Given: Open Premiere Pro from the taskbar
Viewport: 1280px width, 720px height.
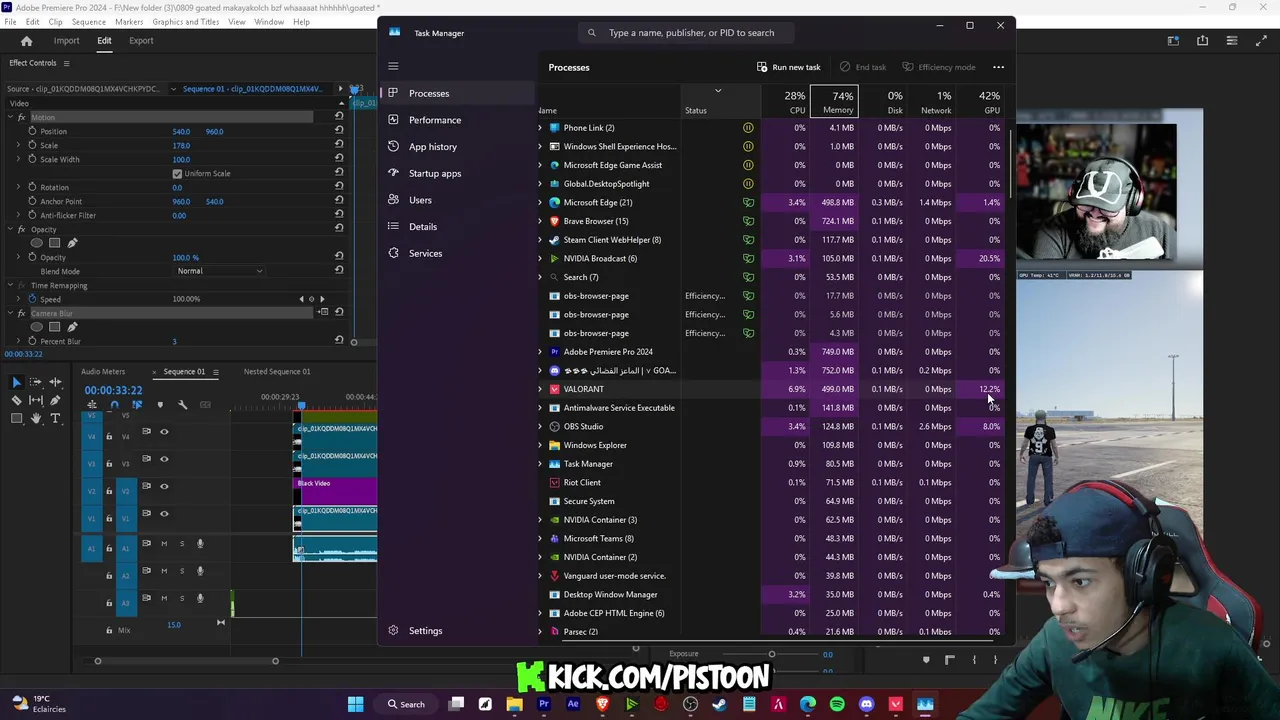Looking at the screenshot, I should click(544, 704).
